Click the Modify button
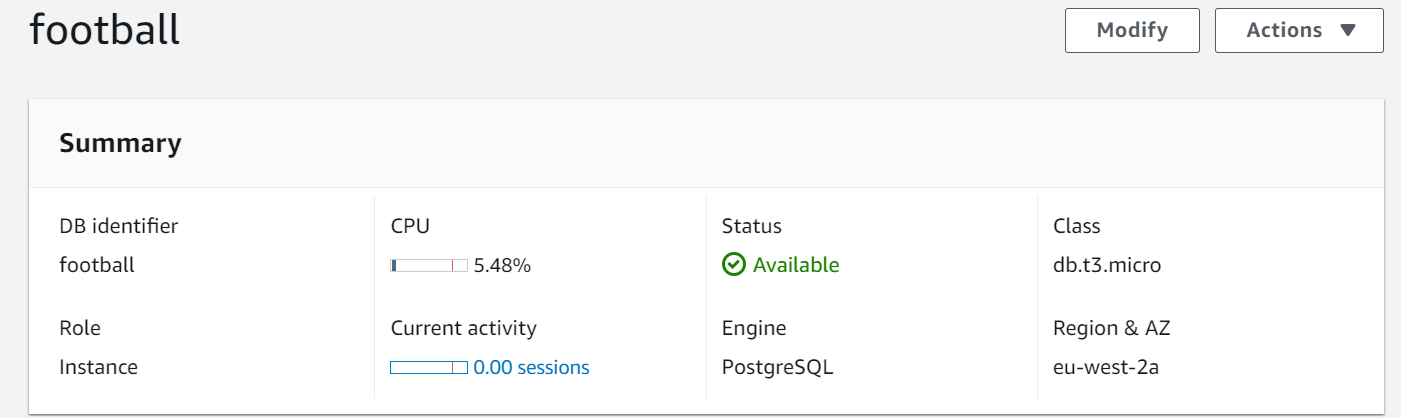 [1132, 30]
